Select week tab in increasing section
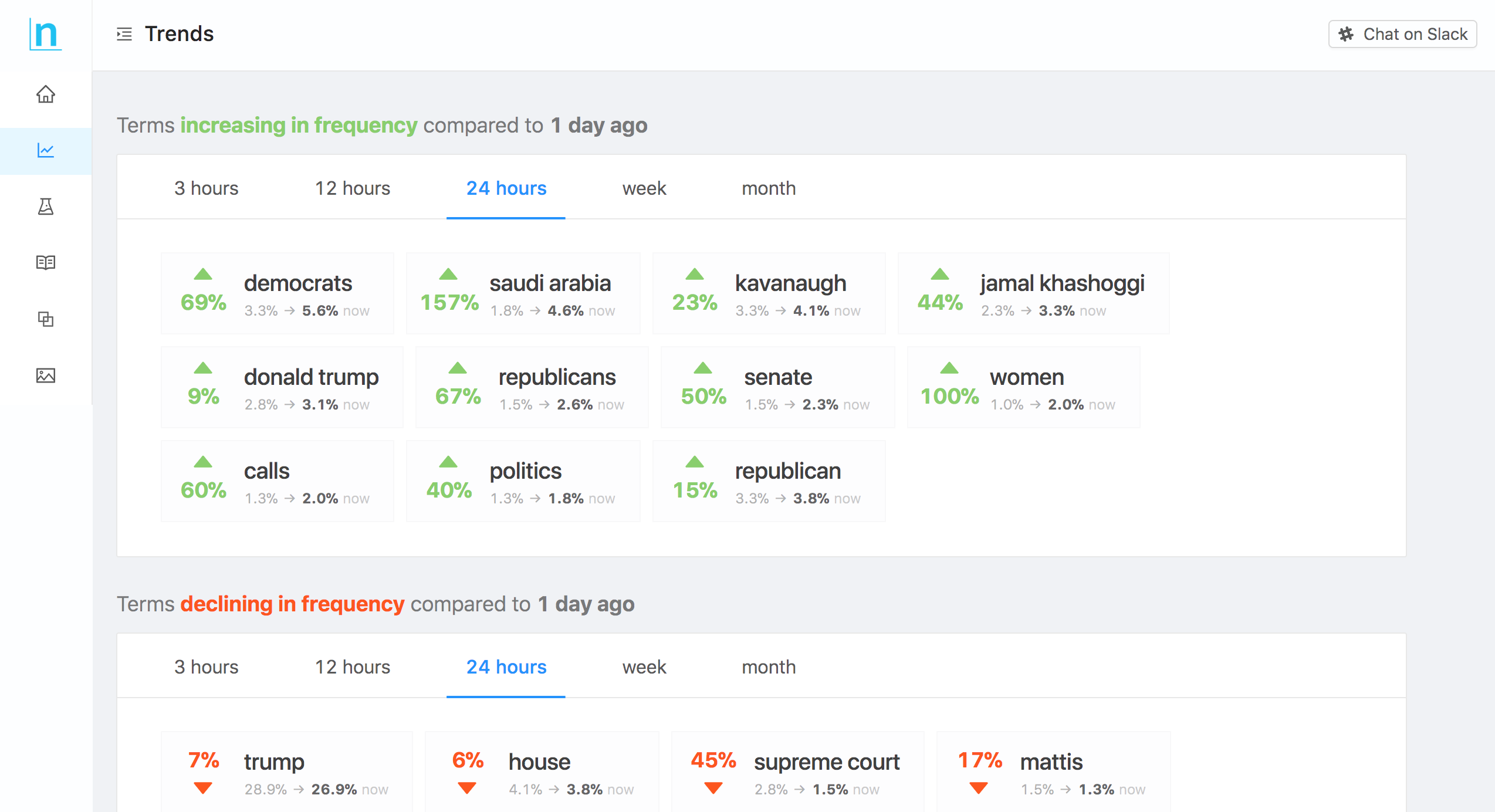 [644, 188]
